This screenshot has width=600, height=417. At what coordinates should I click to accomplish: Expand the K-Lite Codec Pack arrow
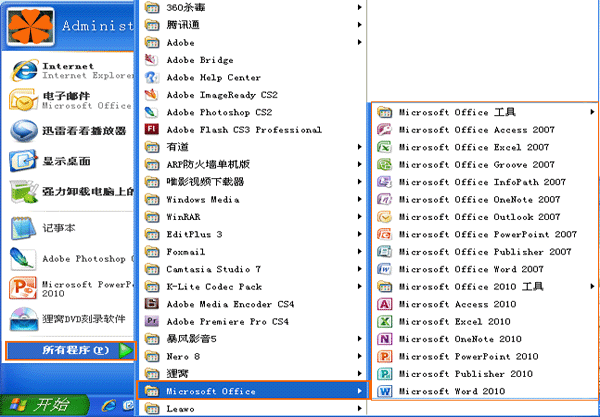pos(360,286)
